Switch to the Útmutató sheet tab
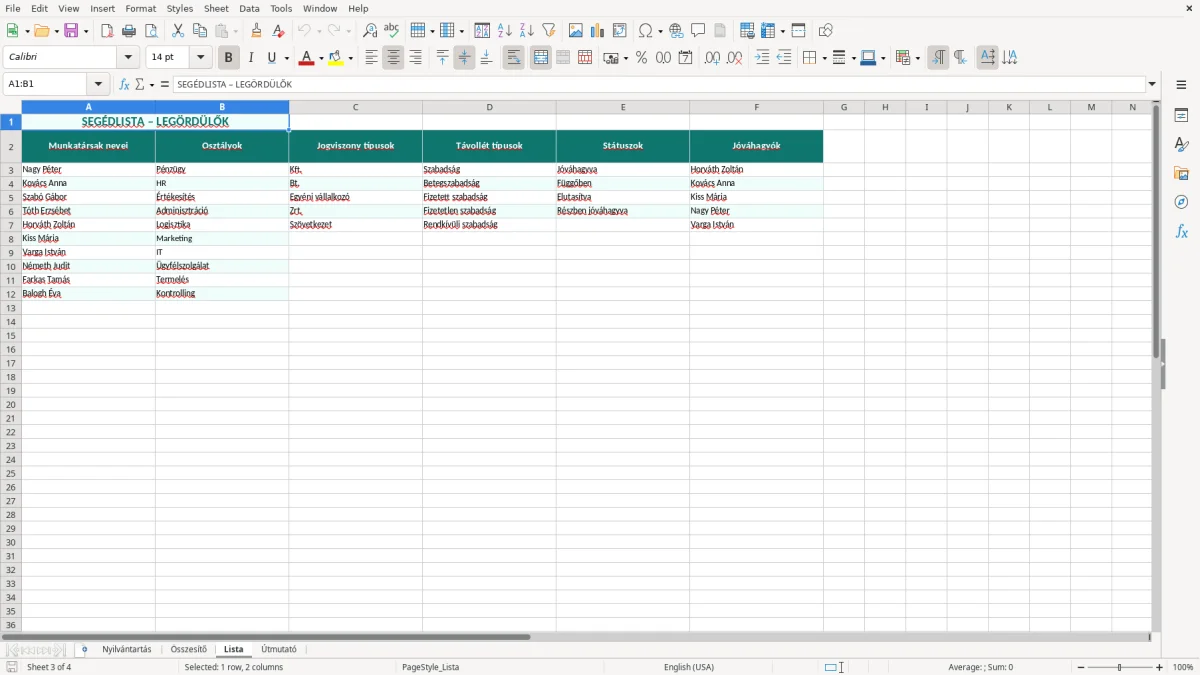 click(279, 650)
